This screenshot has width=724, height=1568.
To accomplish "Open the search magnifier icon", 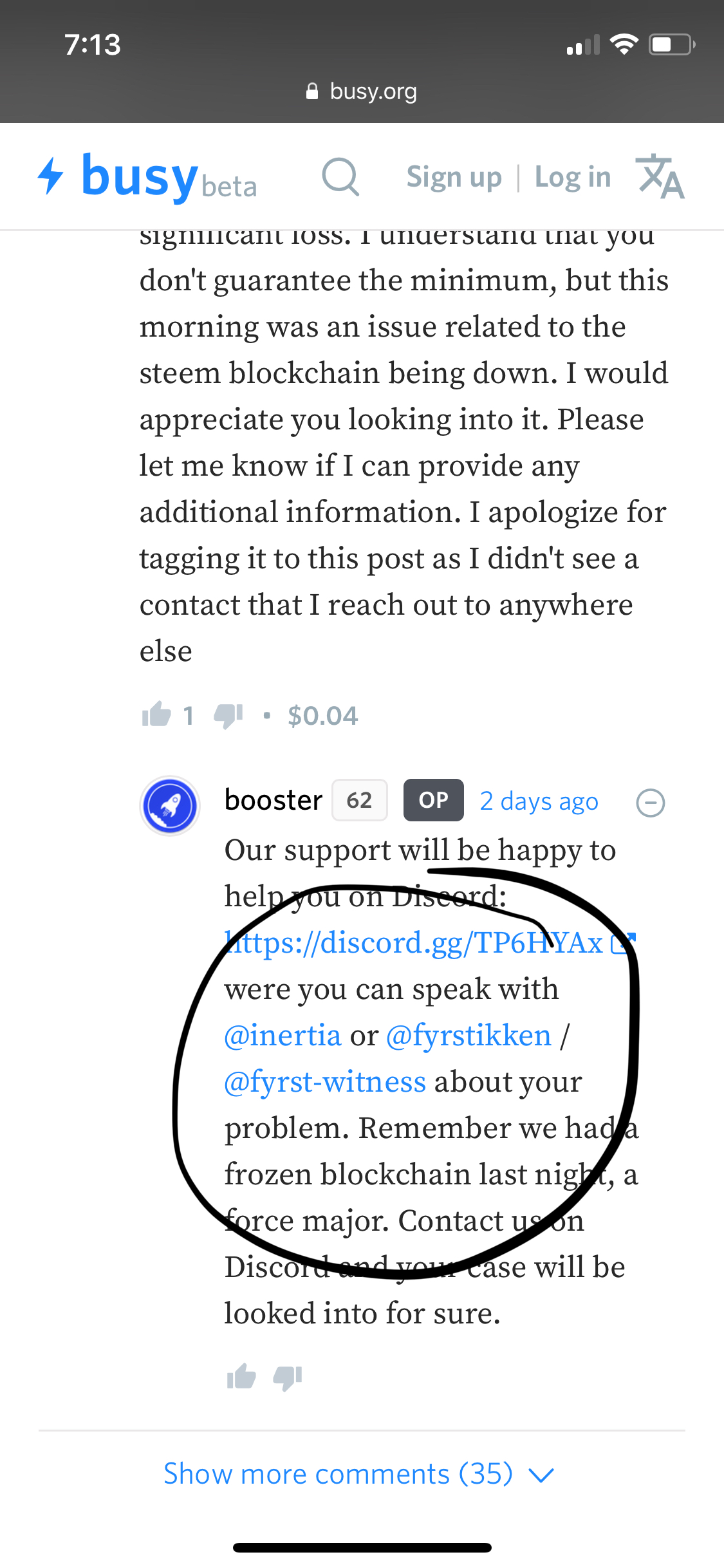I will coord(340,176).
